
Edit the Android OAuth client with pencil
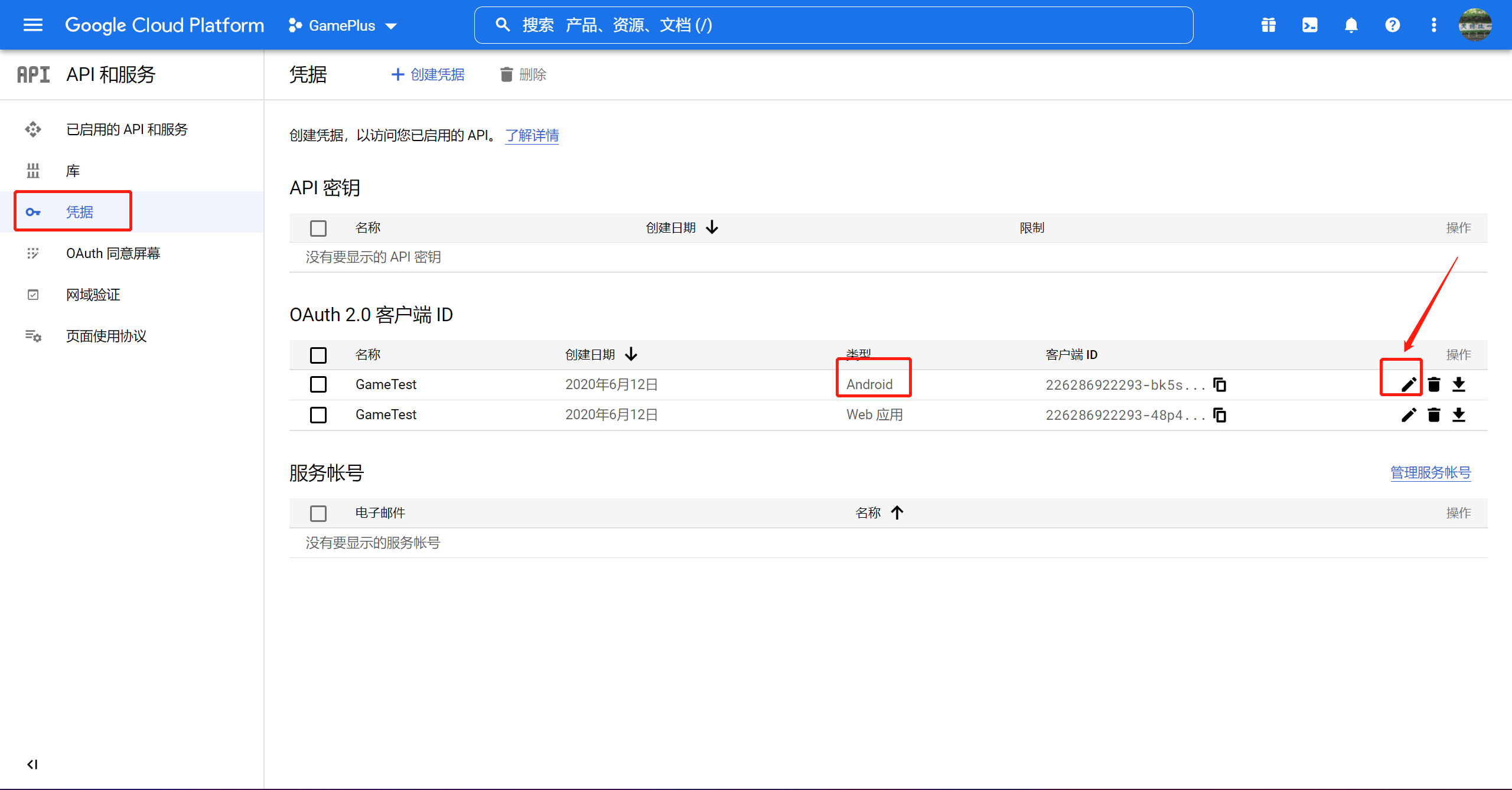tap(1409, 384)
